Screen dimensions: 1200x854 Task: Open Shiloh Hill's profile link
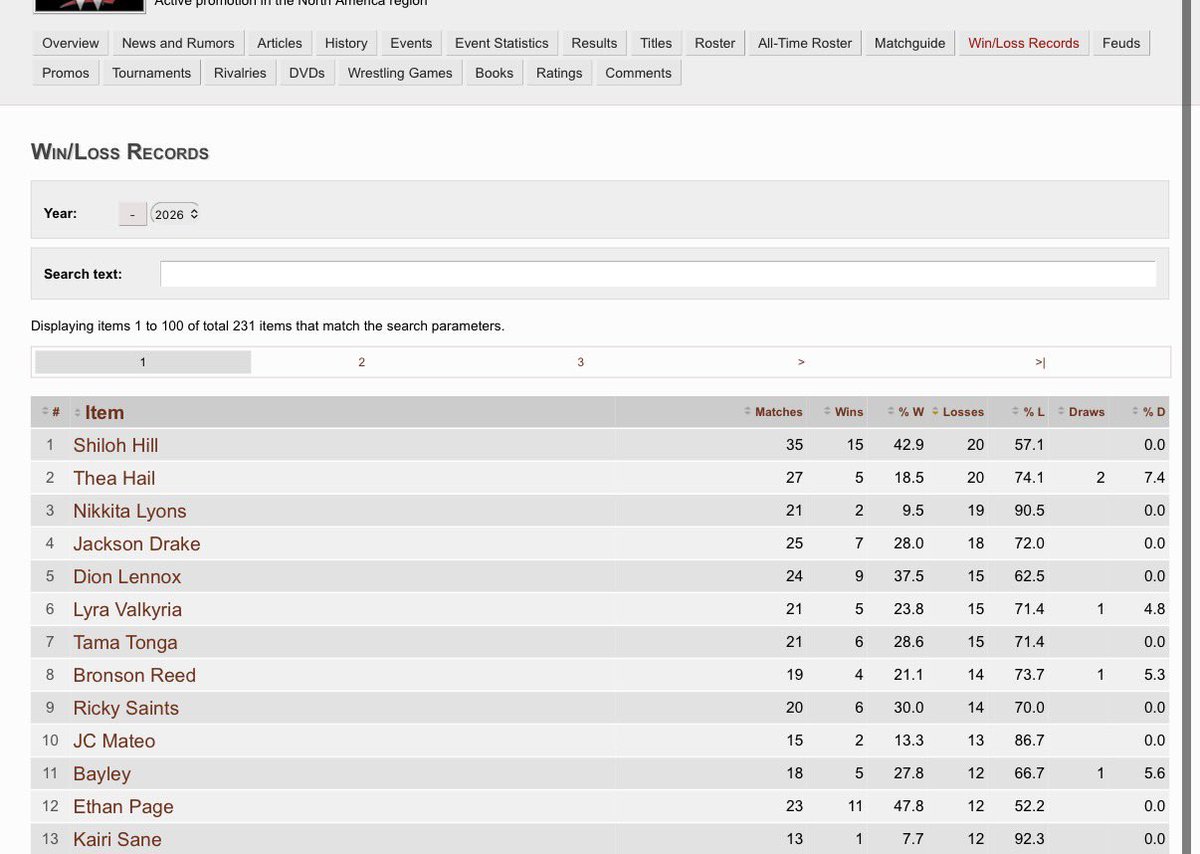pyautogui.click(x=115, y=445)
